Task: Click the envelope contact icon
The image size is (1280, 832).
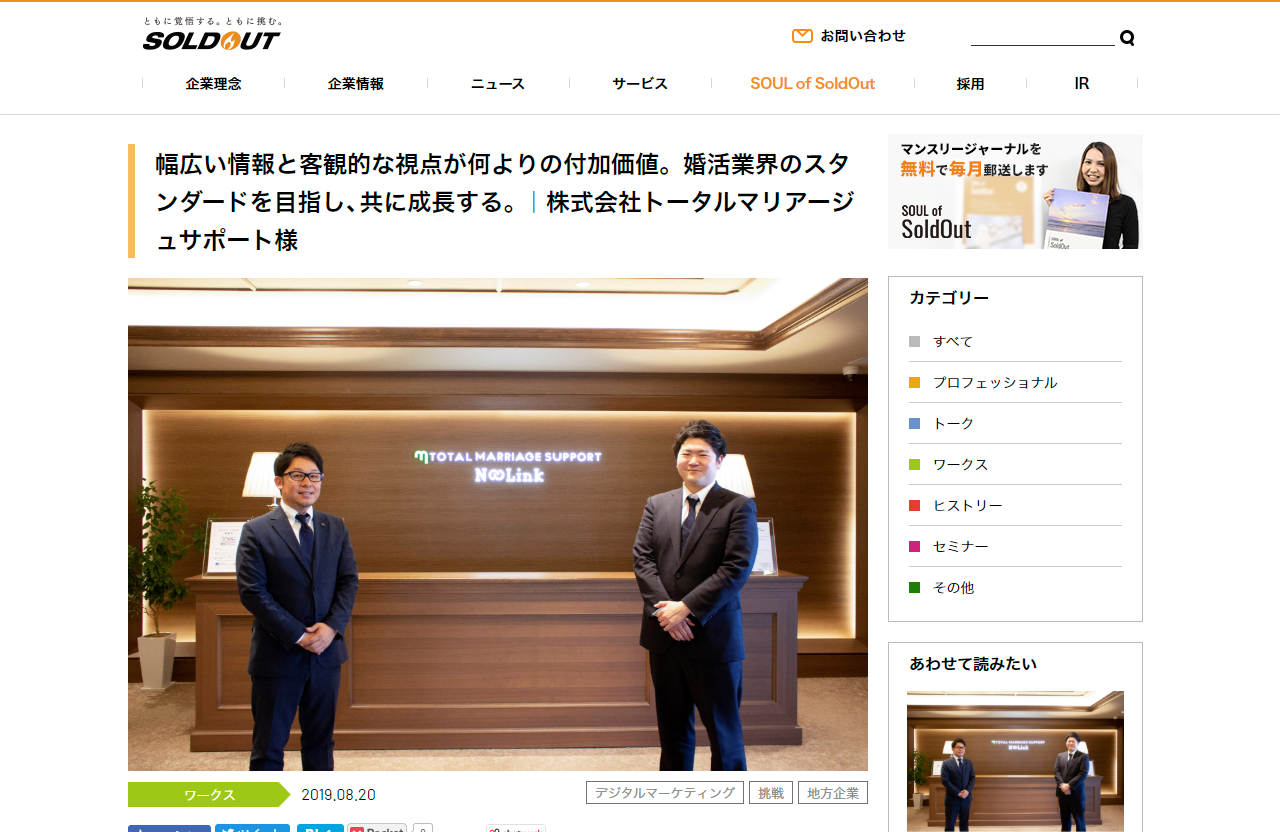Action: 802,36
